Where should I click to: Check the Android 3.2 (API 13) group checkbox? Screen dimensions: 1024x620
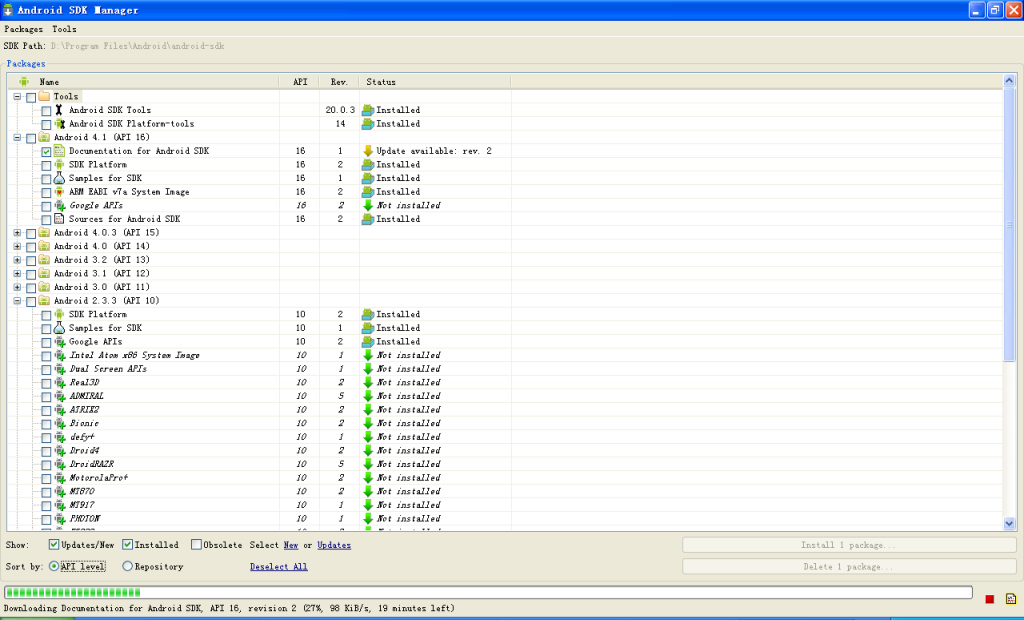[x=31, y=261]
